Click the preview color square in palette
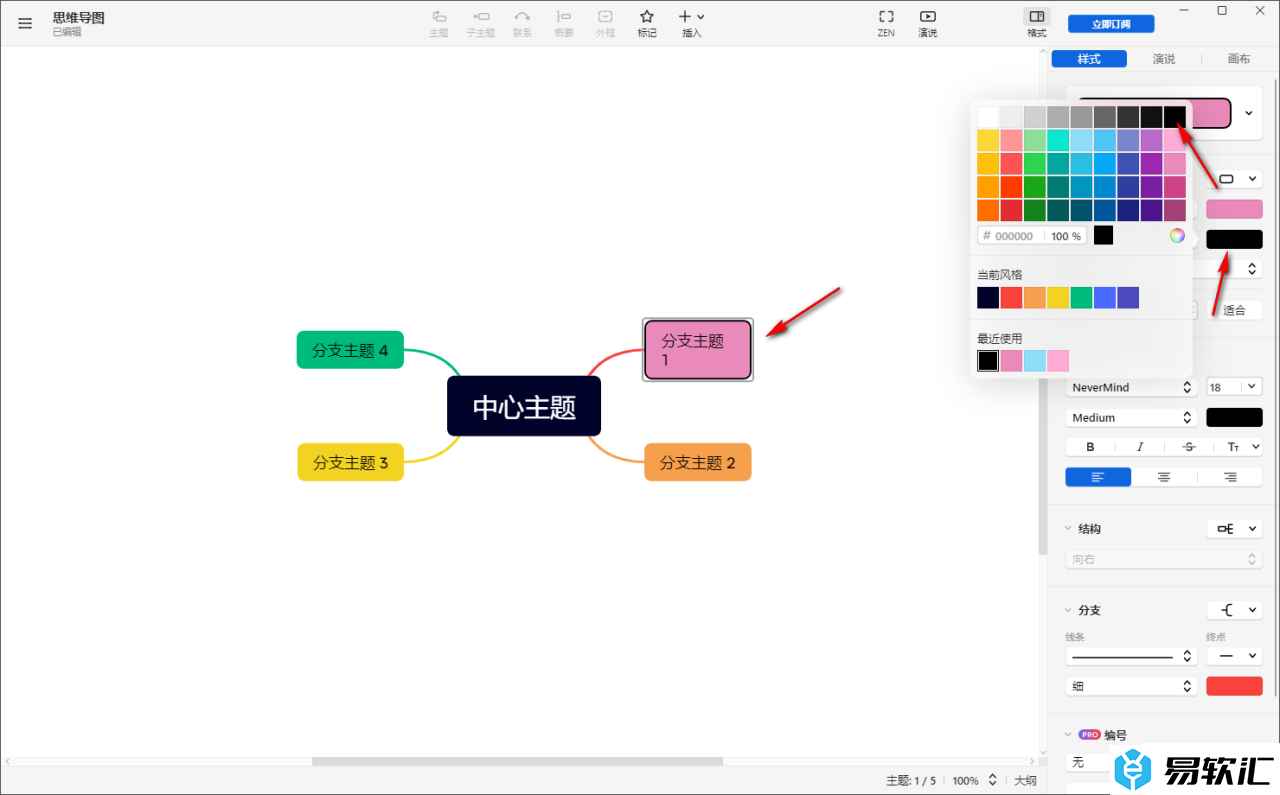The width and height of the screenshot is (1280, 795). pyautogui.click(x=1103, y=235)
